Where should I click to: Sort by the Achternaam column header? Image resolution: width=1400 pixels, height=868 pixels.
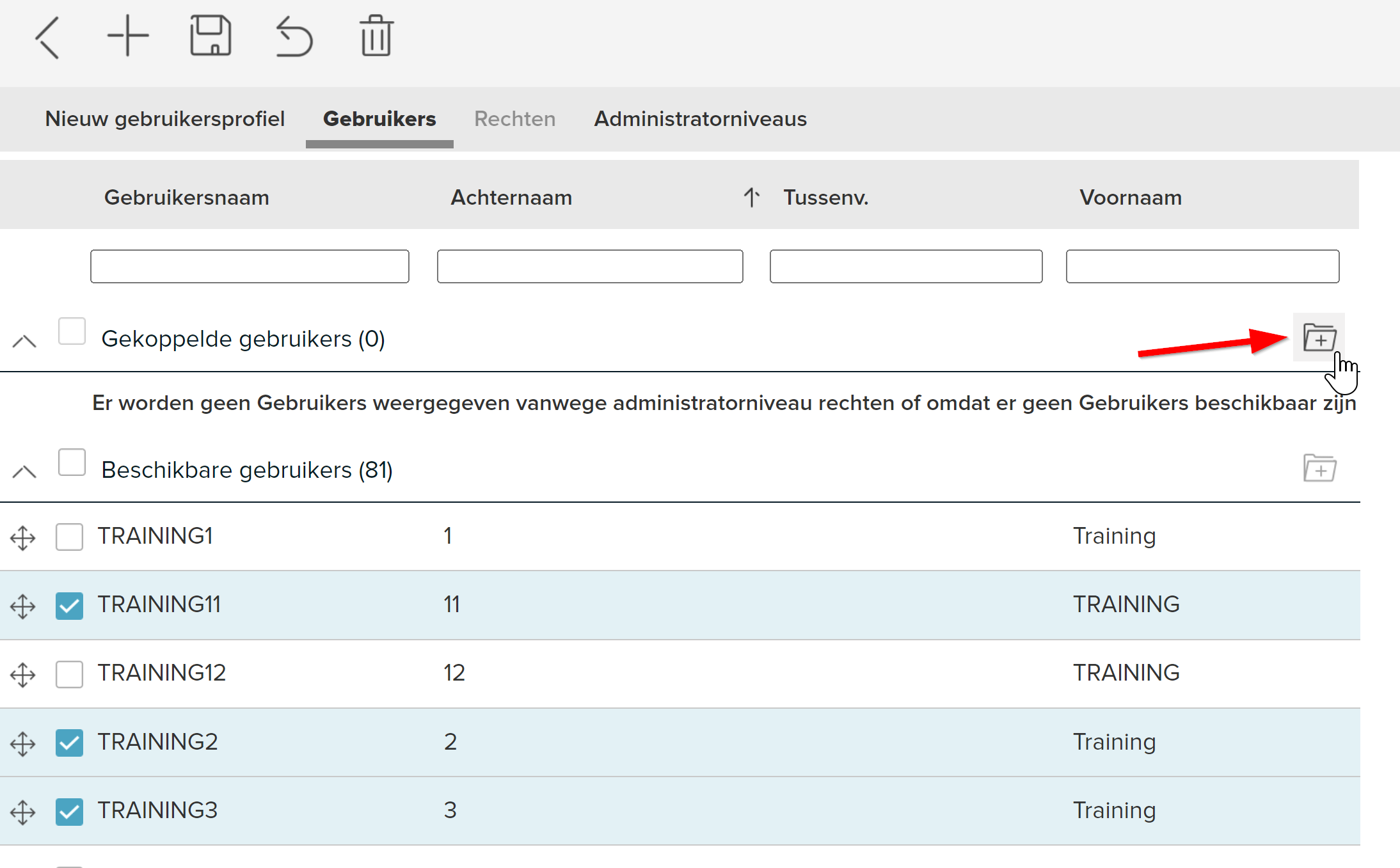(511, 197)
